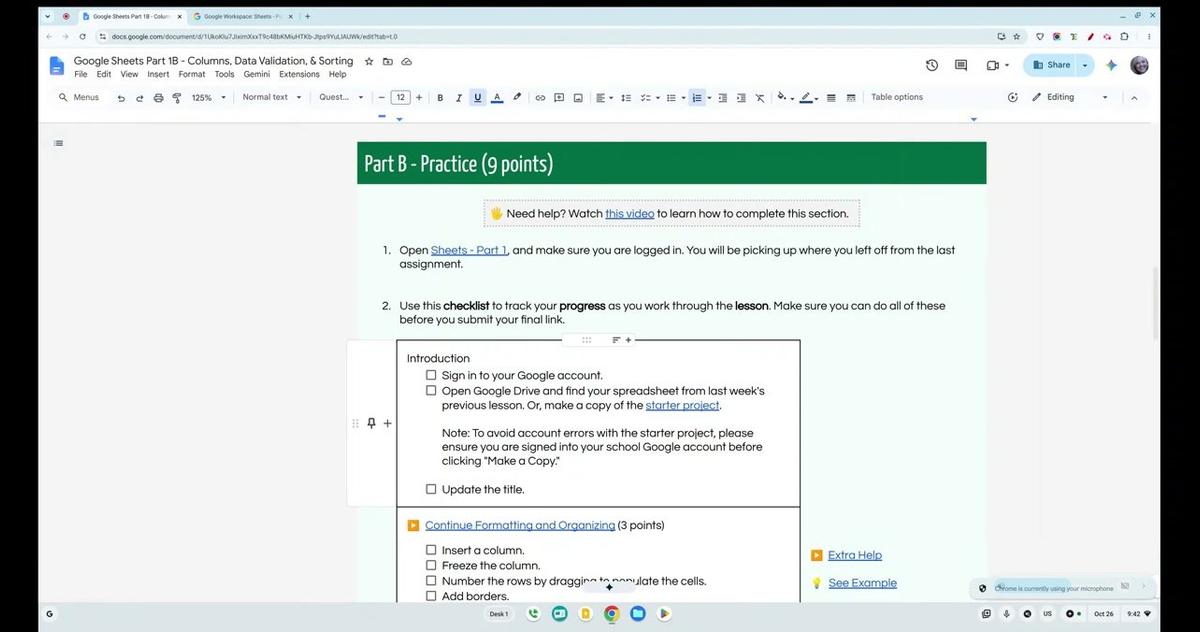Toggle underline formatting

(x=478, y=98)
